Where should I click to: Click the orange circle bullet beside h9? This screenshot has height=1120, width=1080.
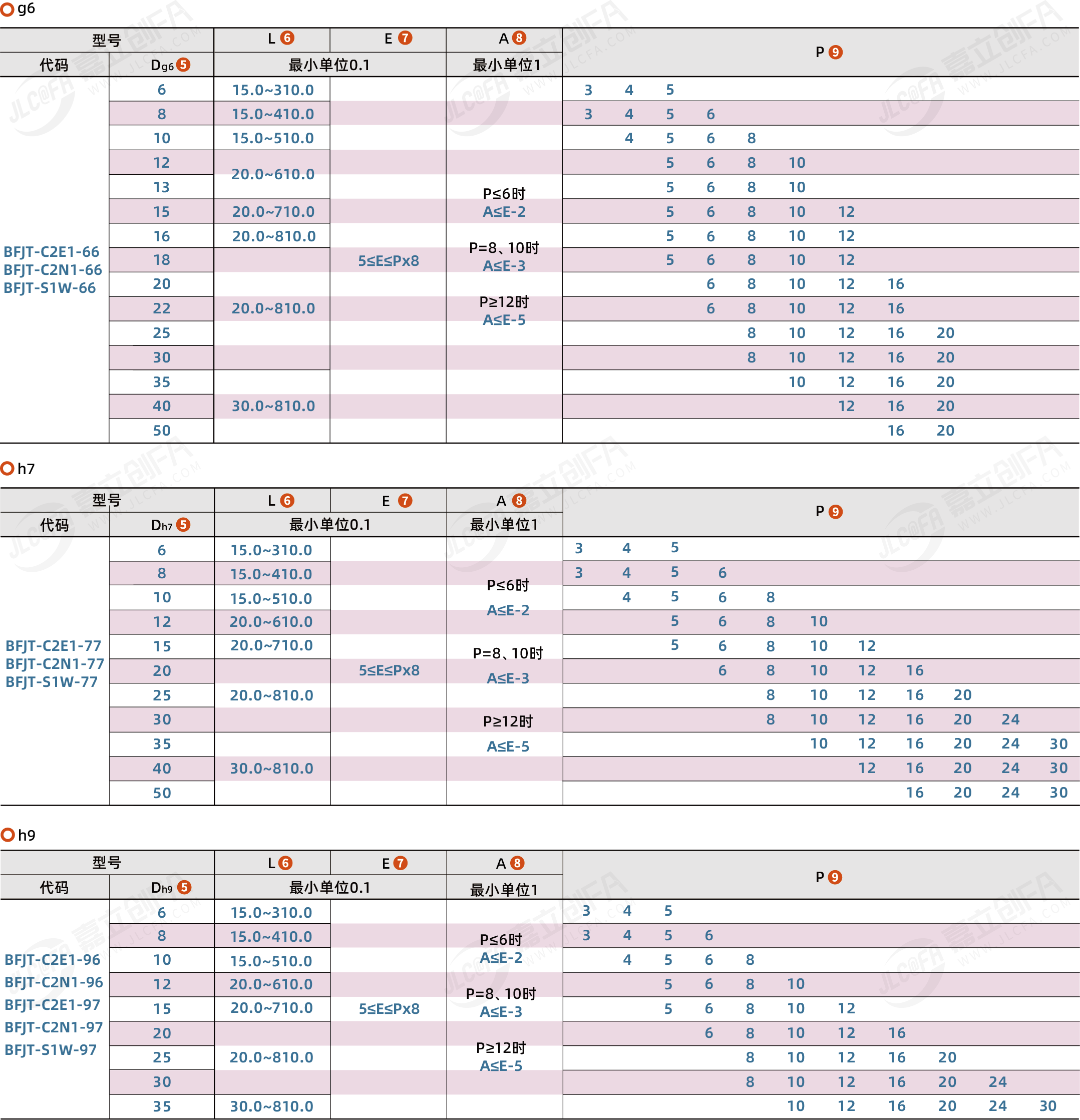click(7, 835)
